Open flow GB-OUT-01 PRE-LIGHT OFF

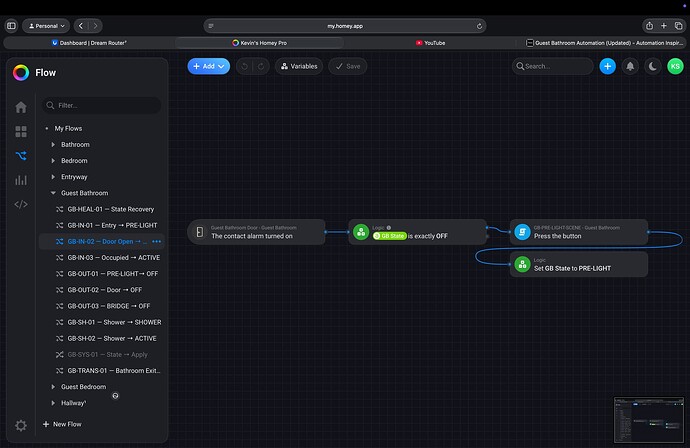pos(102,274)
